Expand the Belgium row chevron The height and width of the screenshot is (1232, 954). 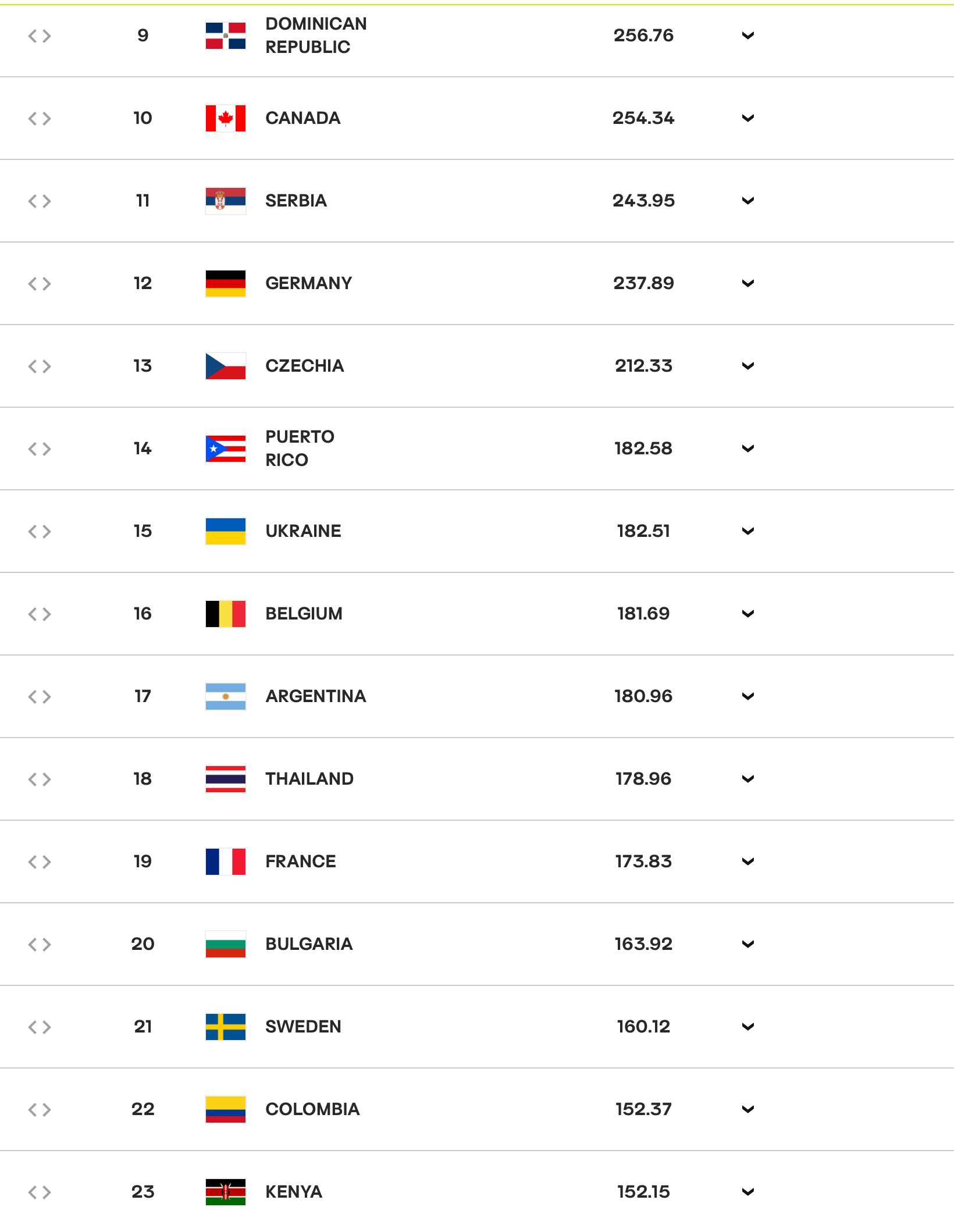[x=748, y=614]
